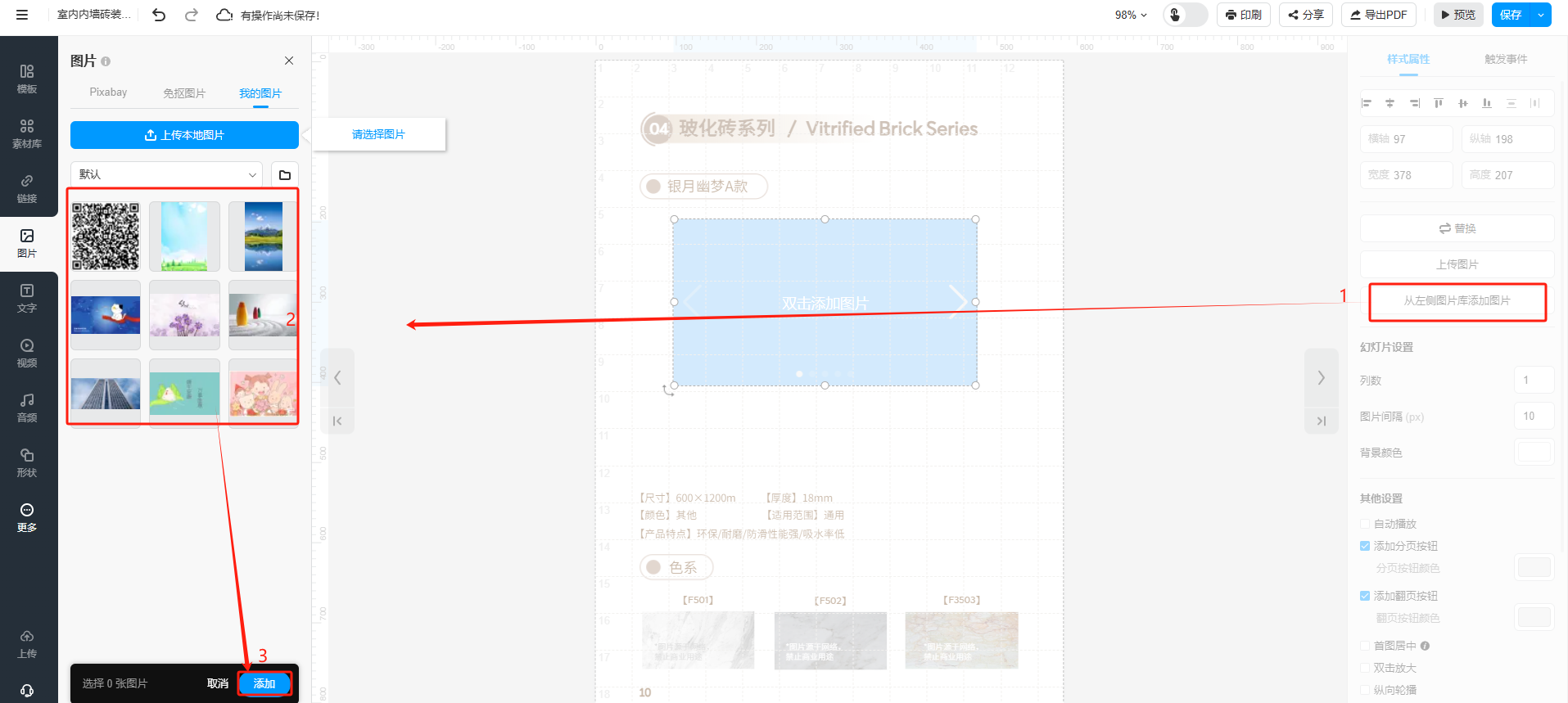Click the 添加 button
Image resolution: width=1568 pixels, height=703 pixels.
tap(264, 683)
